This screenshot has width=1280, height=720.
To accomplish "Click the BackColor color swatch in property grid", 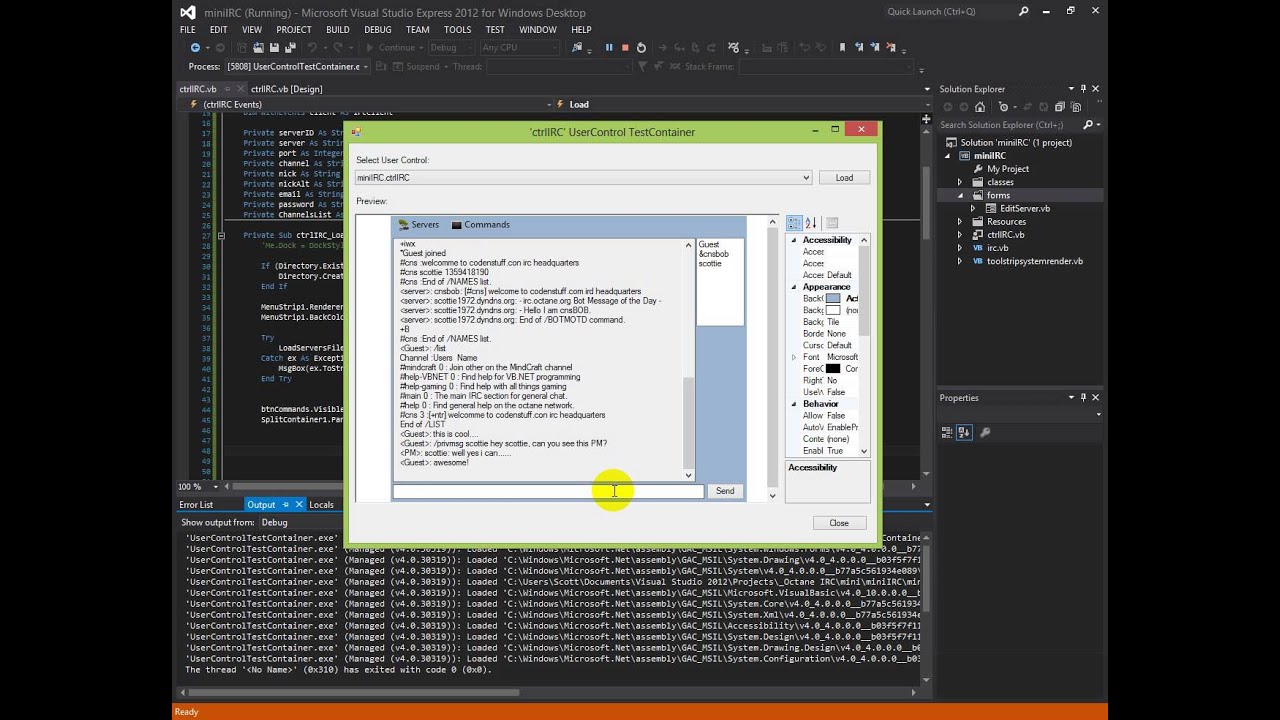I will point(833,298).
